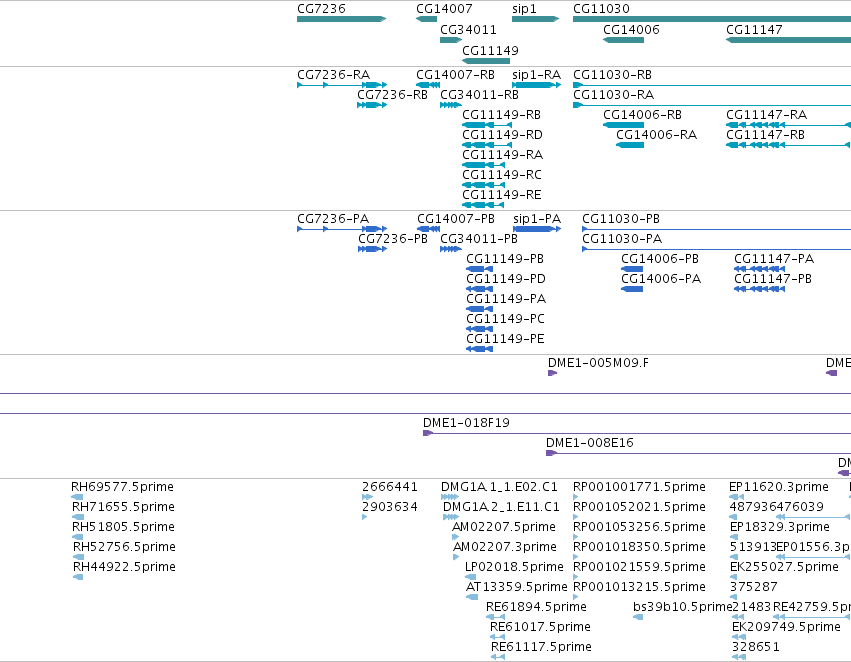Click the 2903634 feature label
851x662 pixels.
point(390,507)
